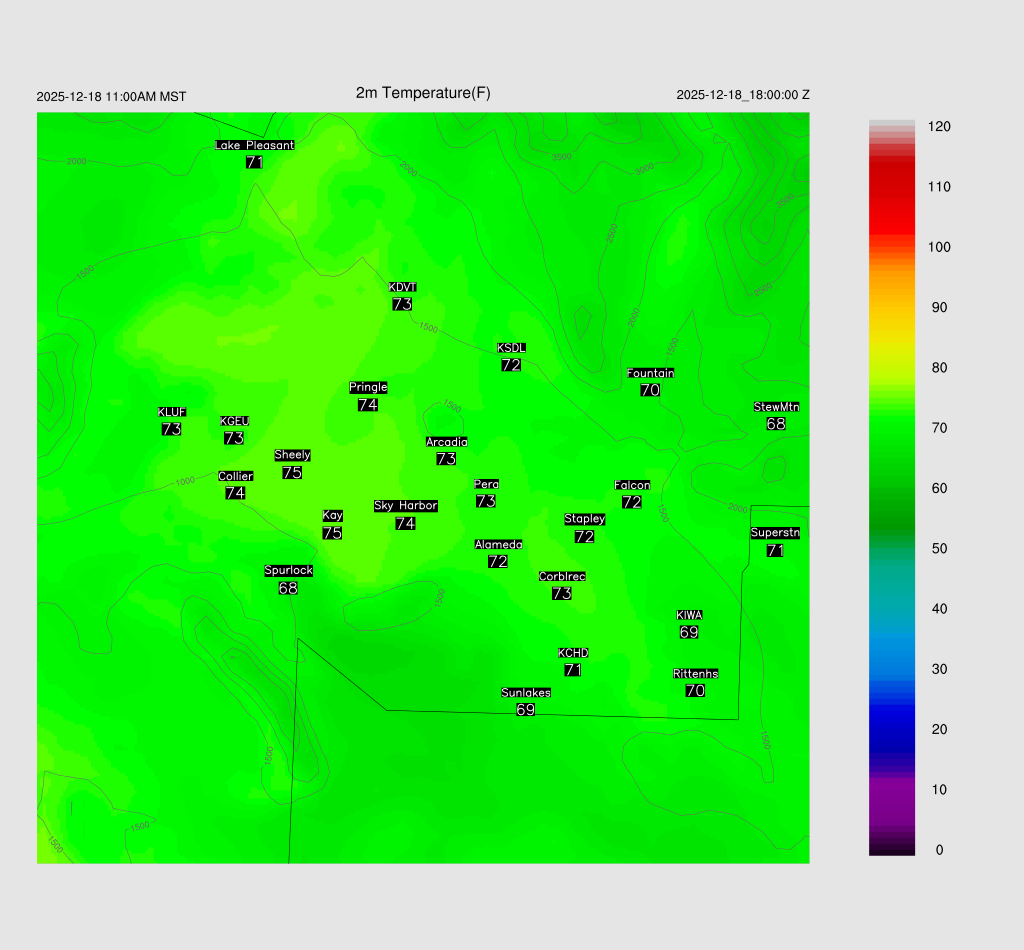Viewport: 1024px width, 950px height.
Task: Click the KLUF station label
Action: pyautogui.click(x=172, y=412)
